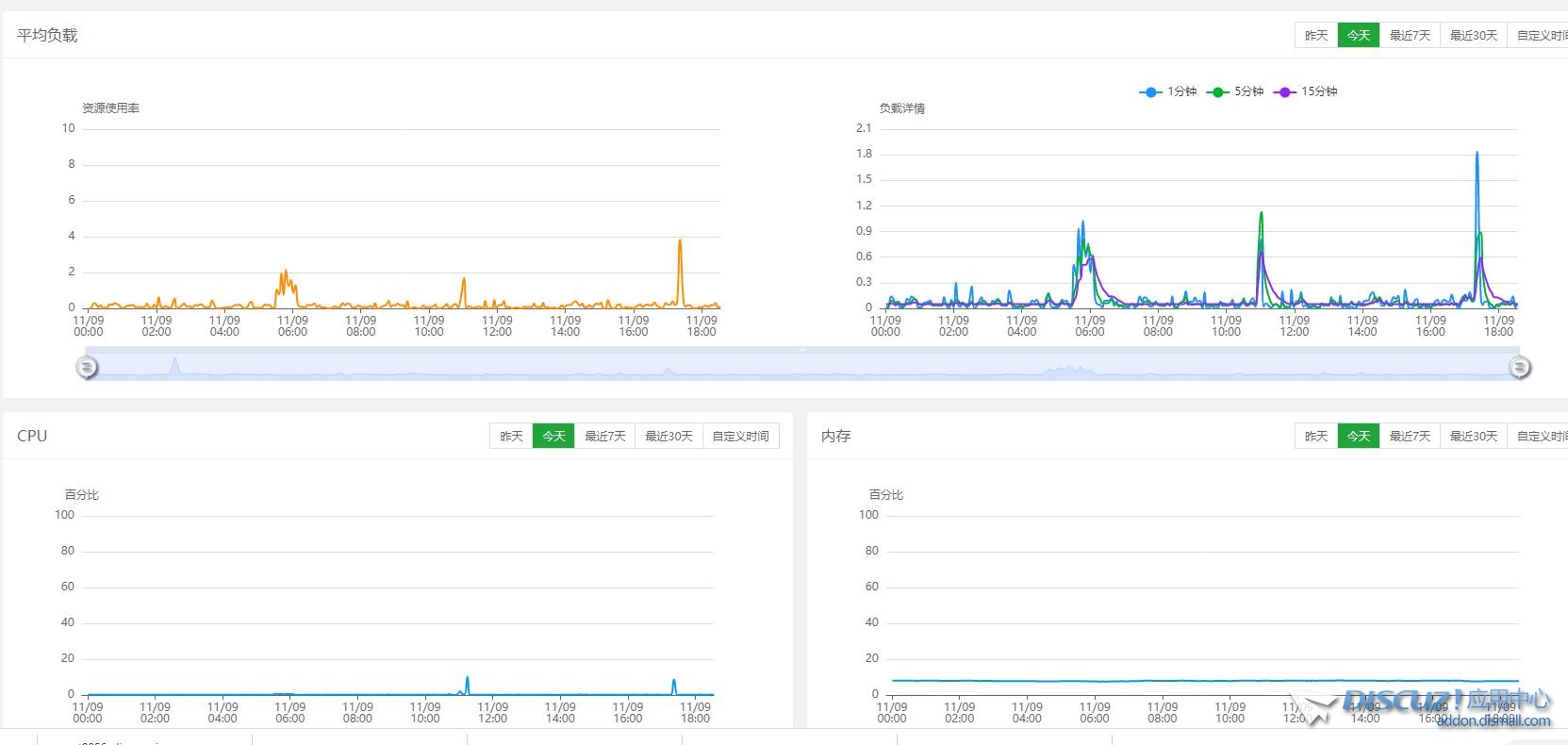Click the left zoom slider handle
This screenshot has width=1568, height=745.
pos(87,367)
